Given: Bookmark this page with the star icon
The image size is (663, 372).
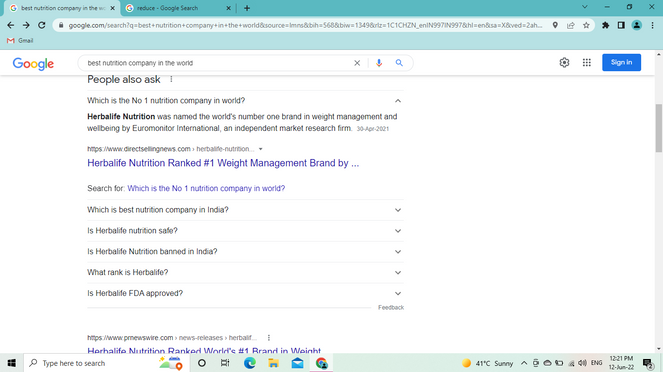Looking at the screenshot, I should point(586,25).
